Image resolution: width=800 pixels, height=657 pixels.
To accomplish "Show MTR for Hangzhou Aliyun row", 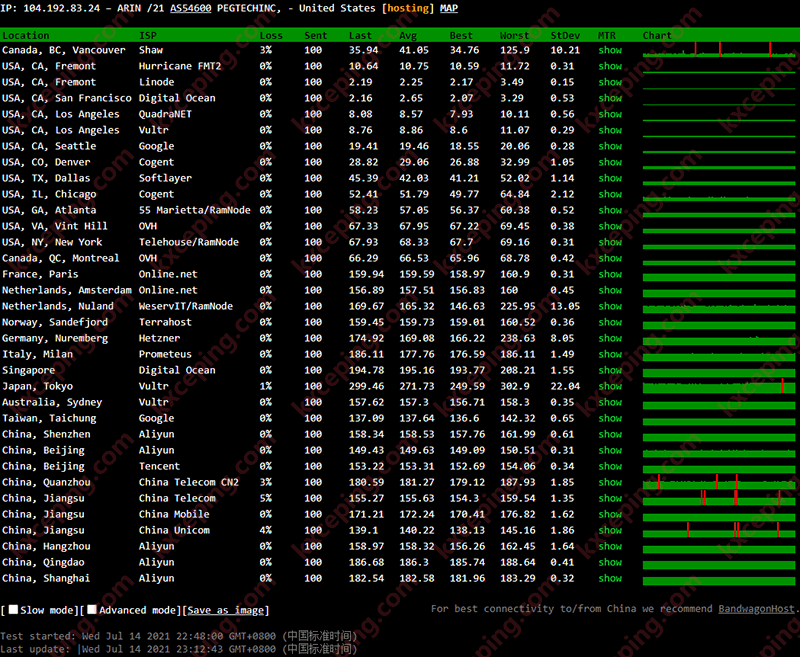I will (x=610, y=546).
